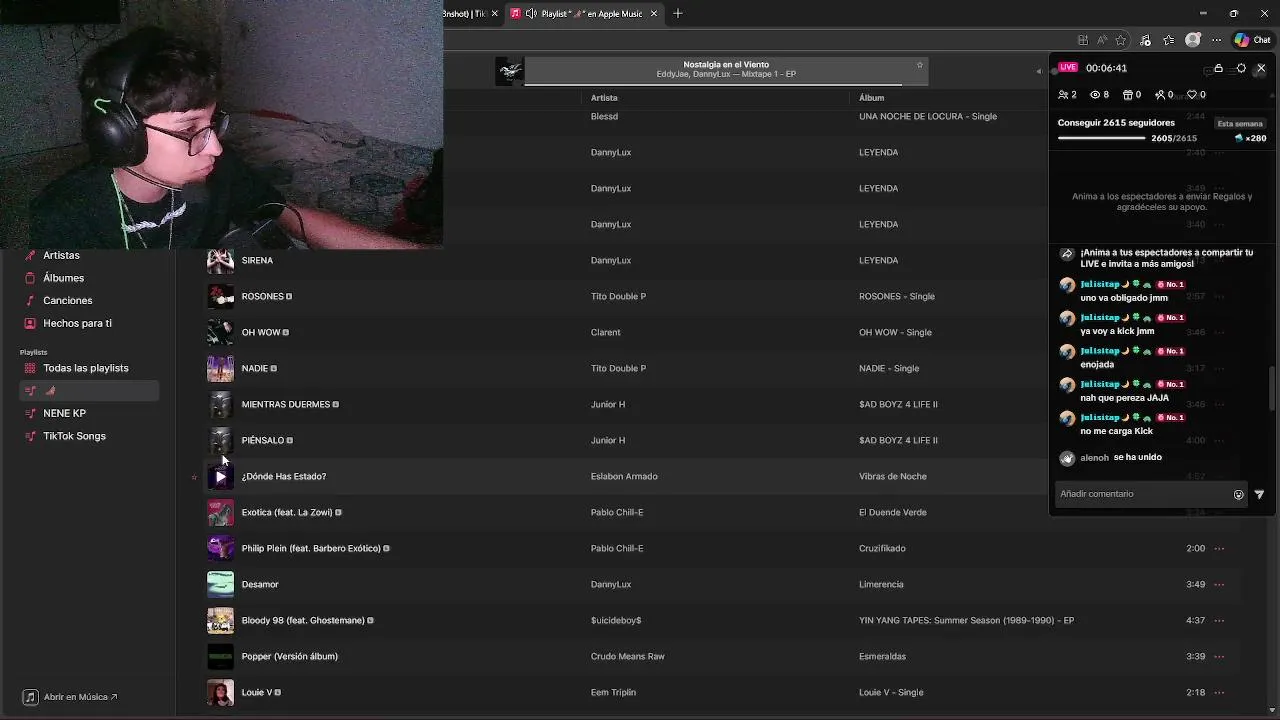Screen dimensions: 1280x720
Task: Play the song ¿Dónde Has Estado?
Action: (220, 477)
